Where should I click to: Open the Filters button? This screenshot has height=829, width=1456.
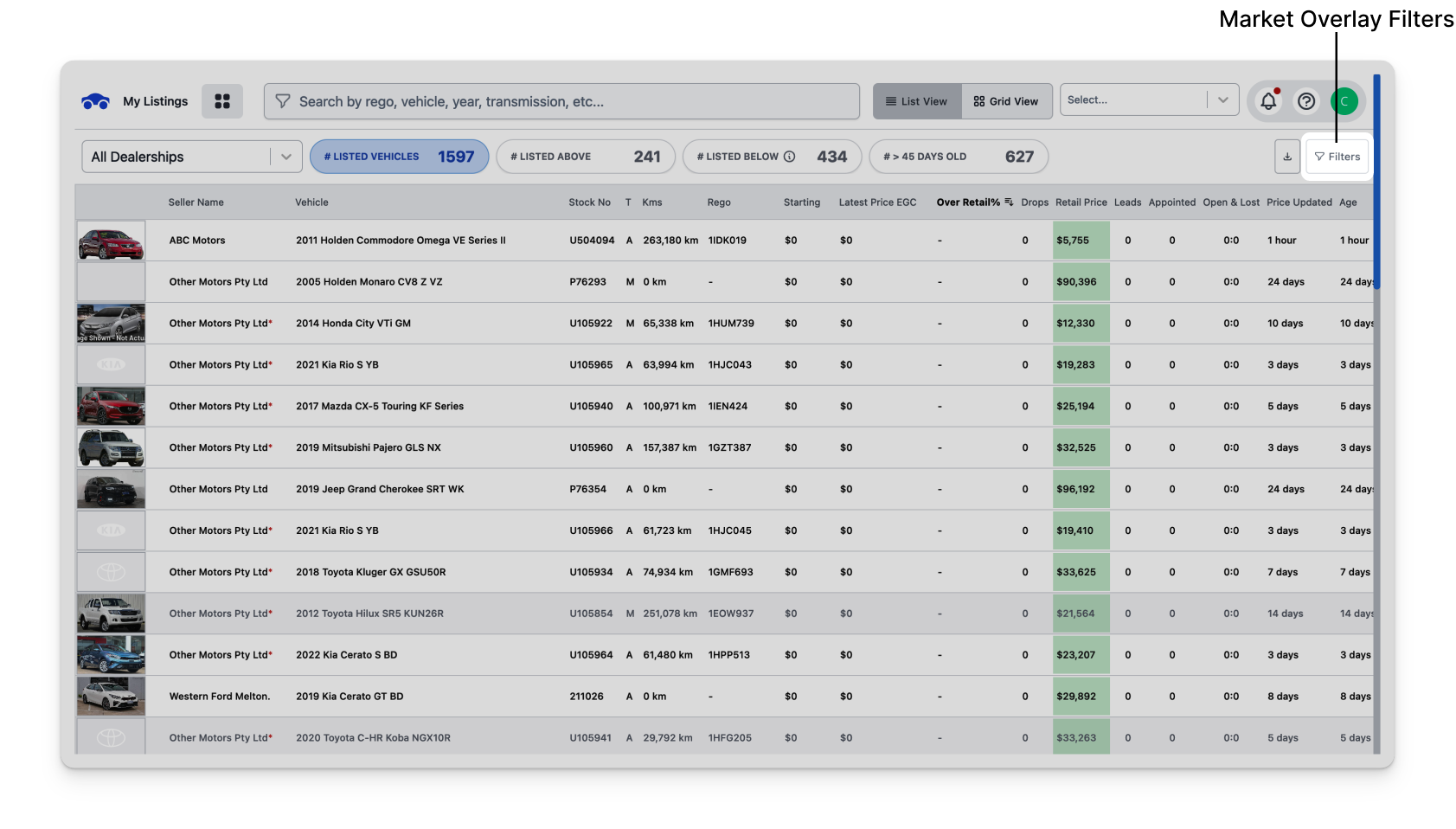pos(1337,157)
